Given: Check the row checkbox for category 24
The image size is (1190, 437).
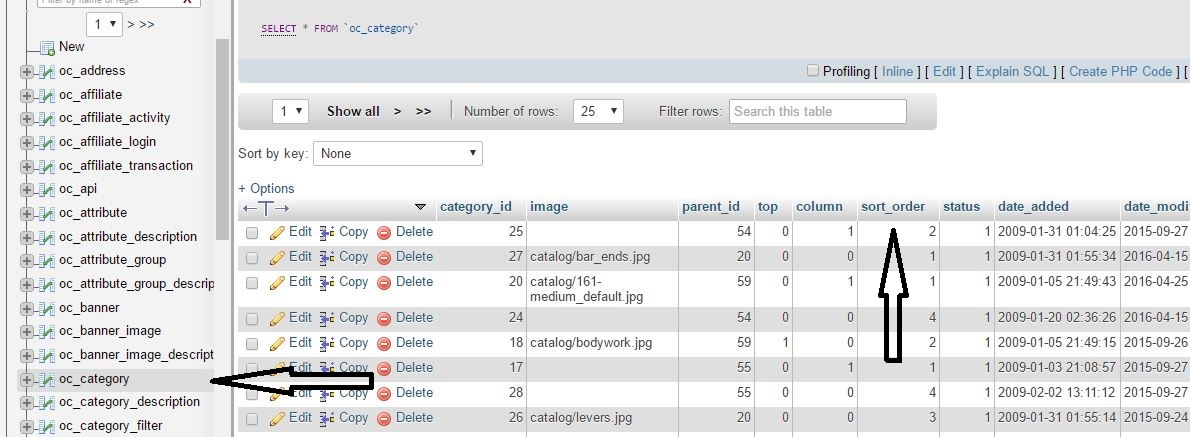Looking at the screenshot, I should coord(252,319).
